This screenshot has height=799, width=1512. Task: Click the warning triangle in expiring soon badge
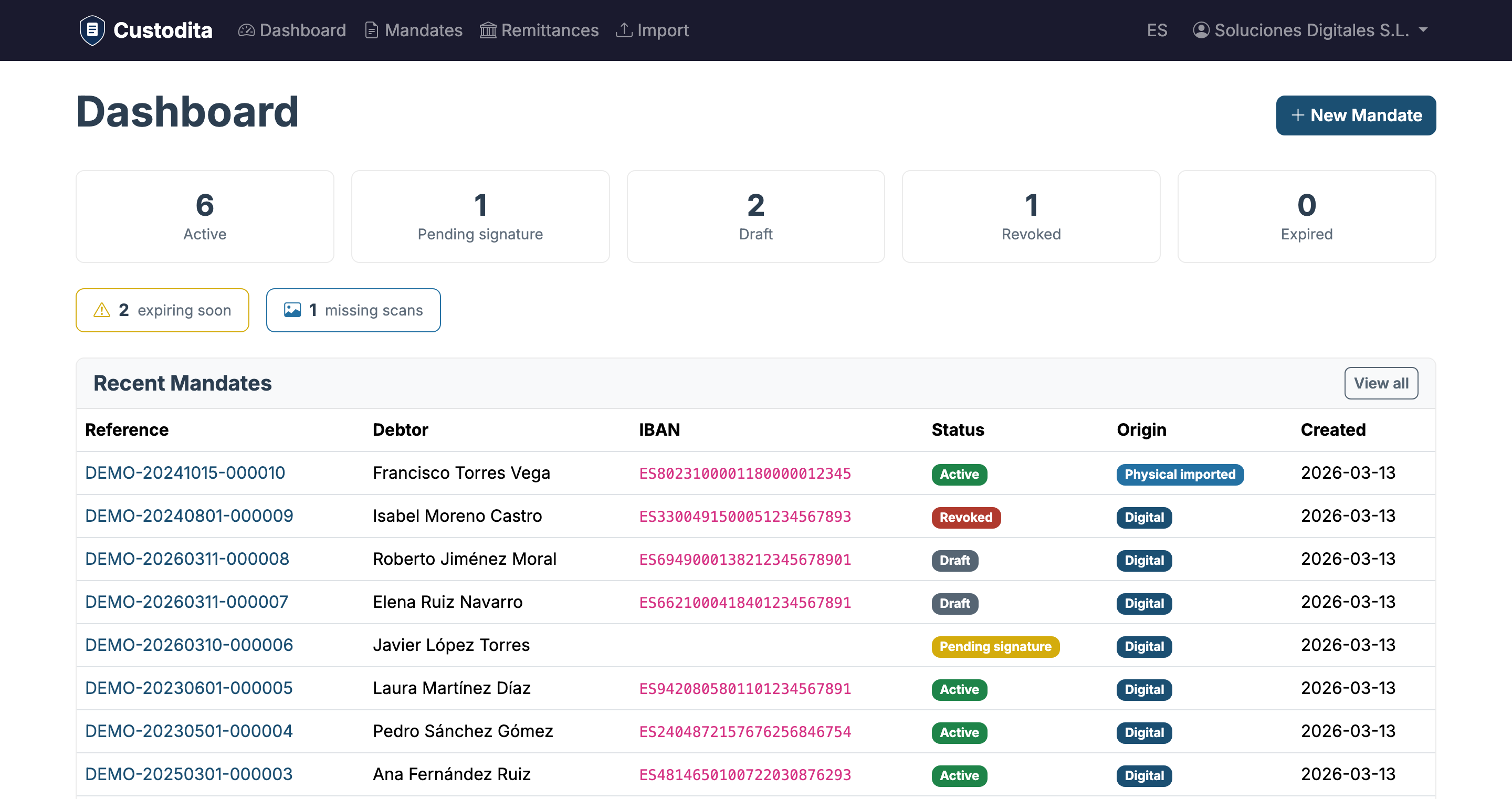[101, 310]
